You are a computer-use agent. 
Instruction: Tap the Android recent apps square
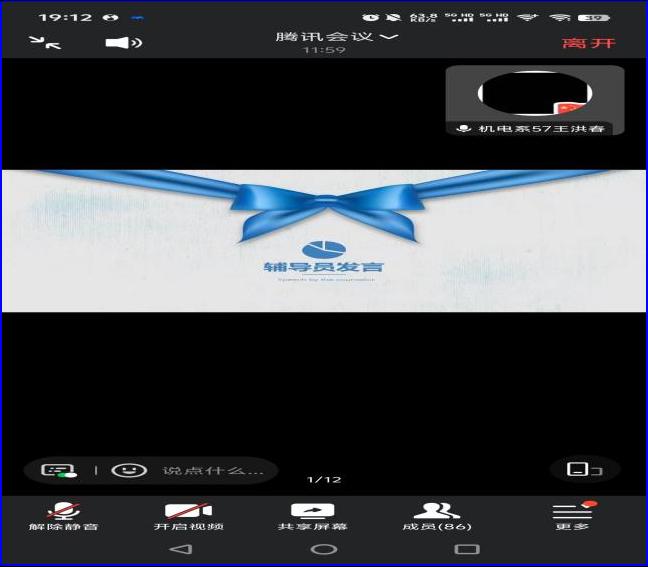(x=466, y=549)
